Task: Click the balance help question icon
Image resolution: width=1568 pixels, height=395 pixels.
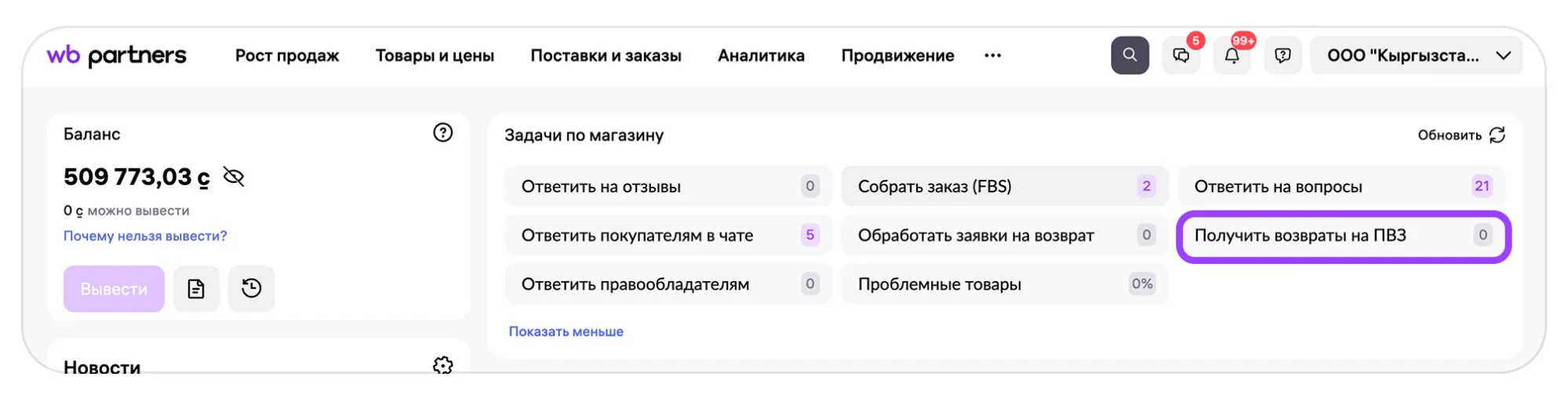Action: coord(442,133)
